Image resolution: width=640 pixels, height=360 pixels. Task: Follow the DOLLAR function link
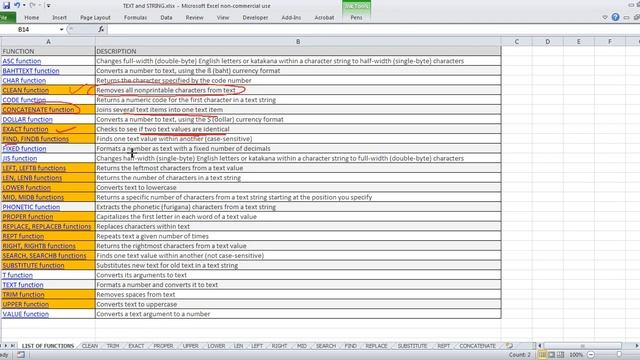tap(27, 119)
